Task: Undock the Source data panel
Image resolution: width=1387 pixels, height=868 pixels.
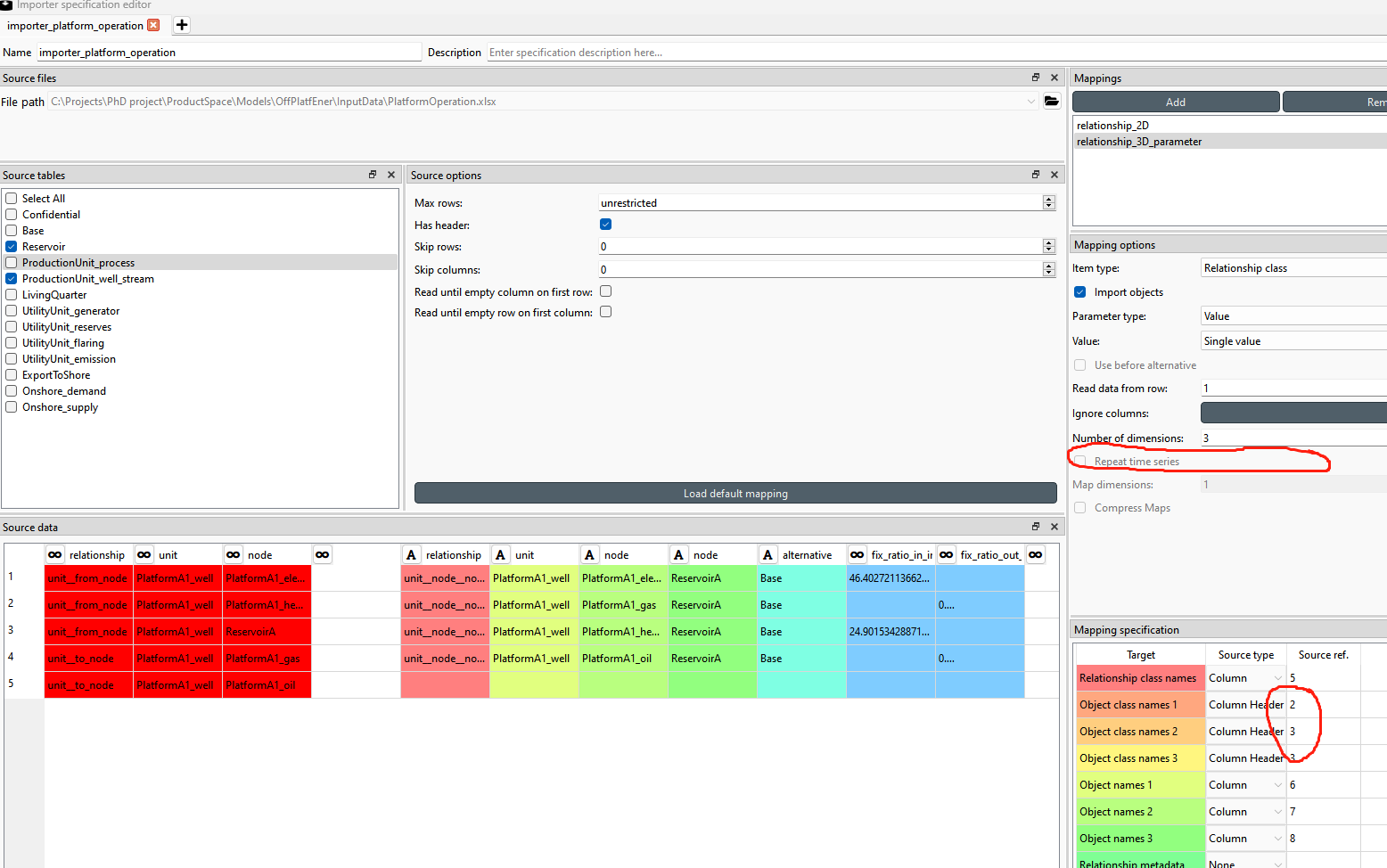Action: tap(1035, 526)
